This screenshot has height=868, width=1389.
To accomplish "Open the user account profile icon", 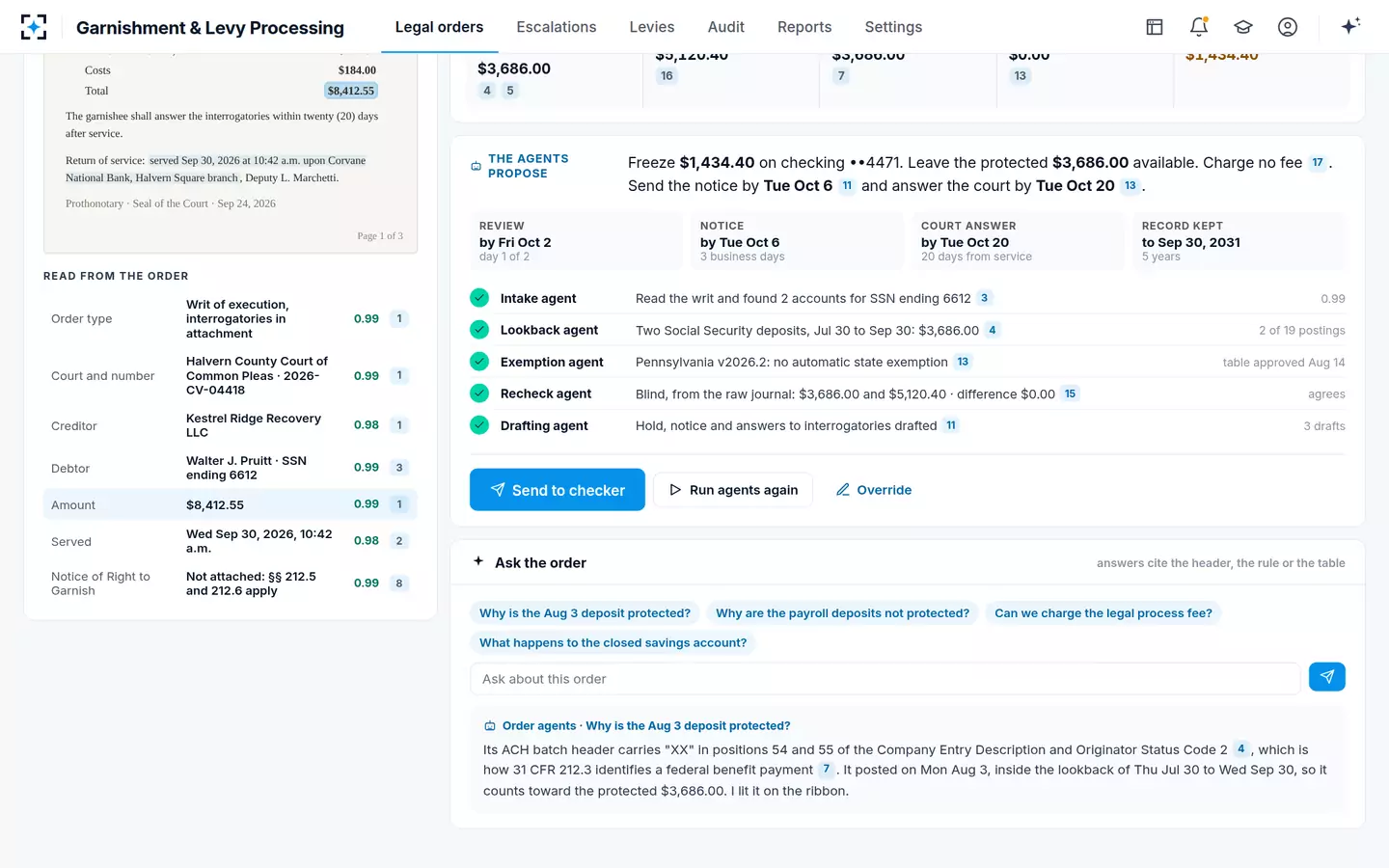I will point(1288,27).
